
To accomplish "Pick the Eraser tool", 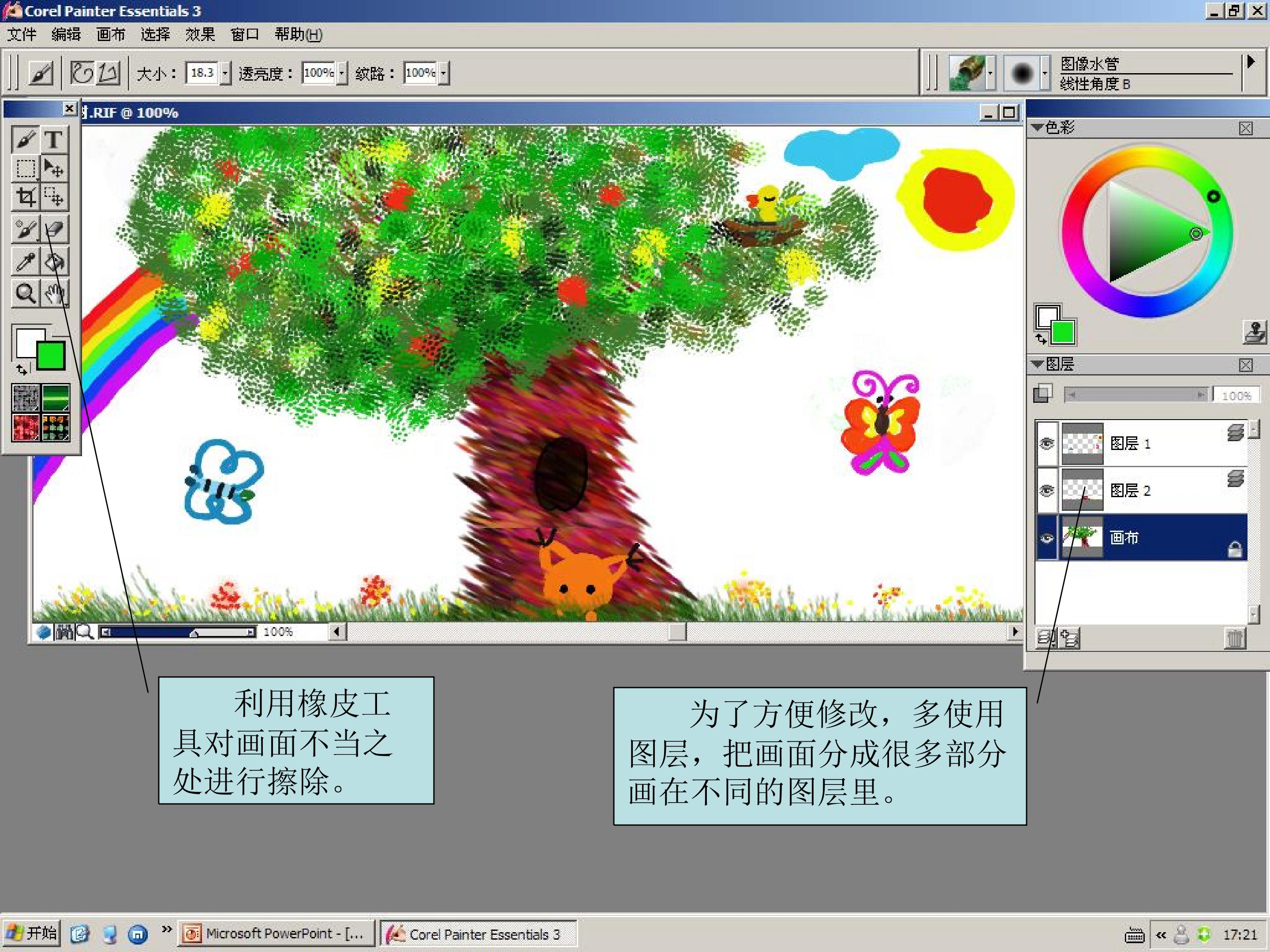I will click(55, 230).
